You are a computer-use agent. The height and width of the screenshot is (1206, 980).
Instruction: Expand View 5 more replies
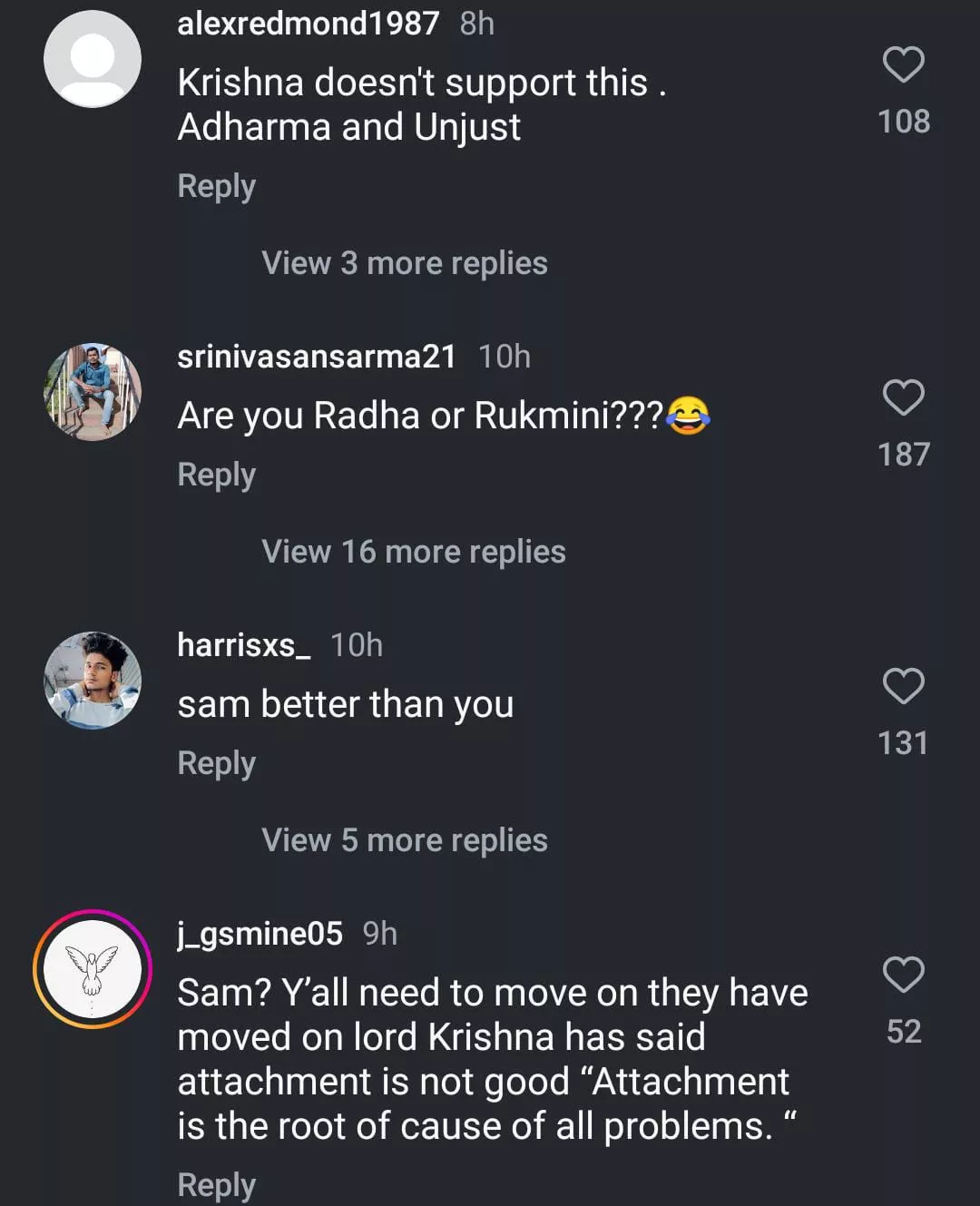(404, 840)
